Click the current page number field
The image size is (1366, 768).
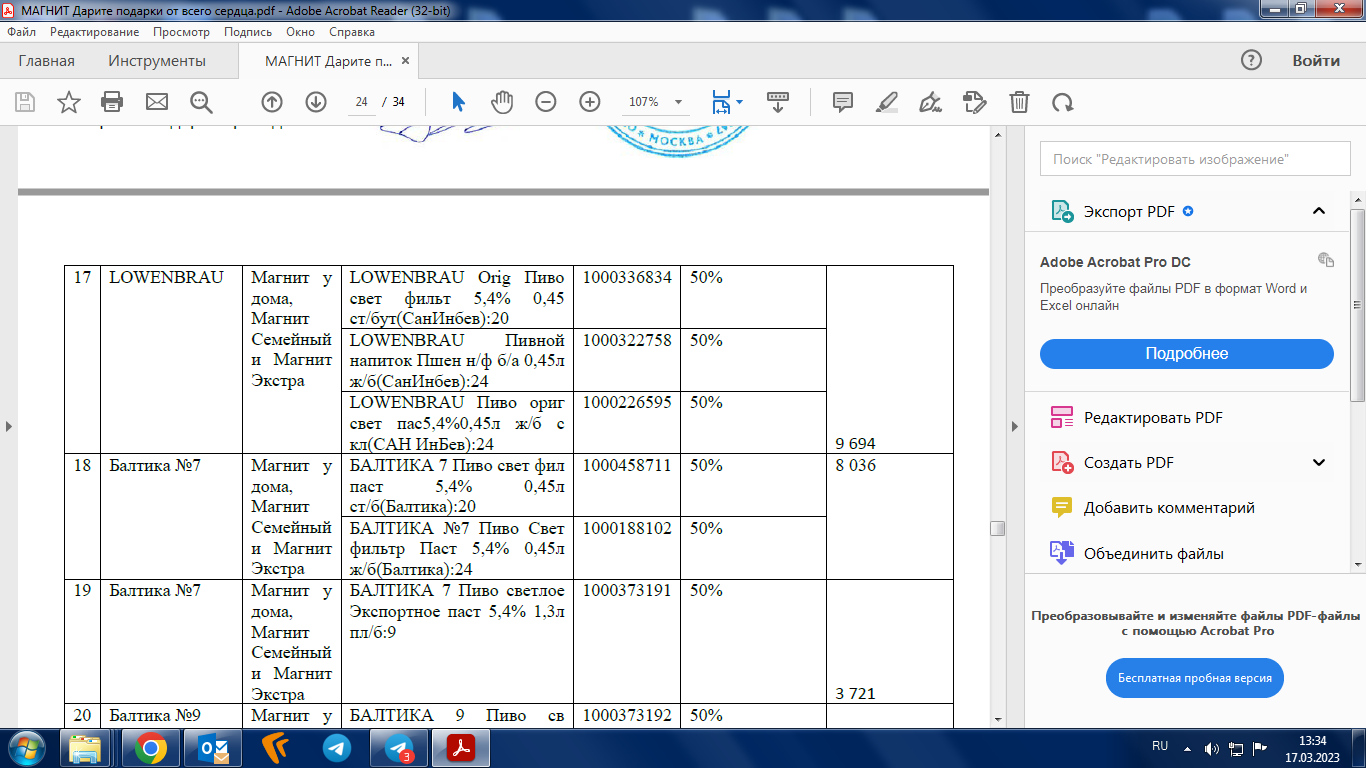pos(361,102)
